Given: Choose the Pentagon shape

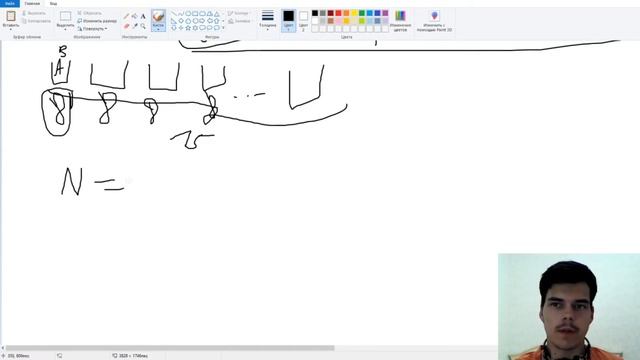Looking at the screenshot, I should (x=188, y=21).
